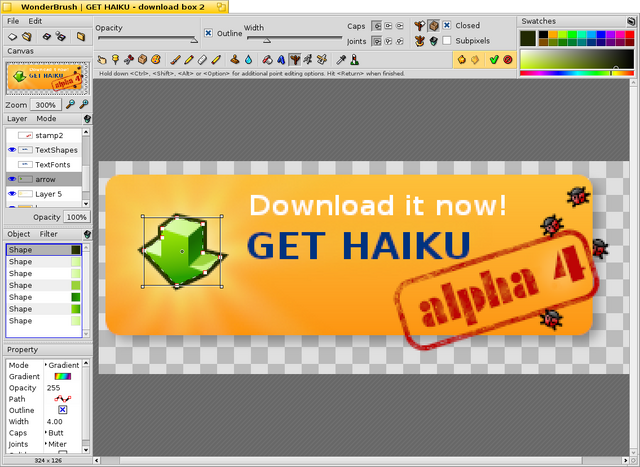Screen dimensions: 640x467
Task: Select the yellow pushpin tool
Action: tap(116, 60)
